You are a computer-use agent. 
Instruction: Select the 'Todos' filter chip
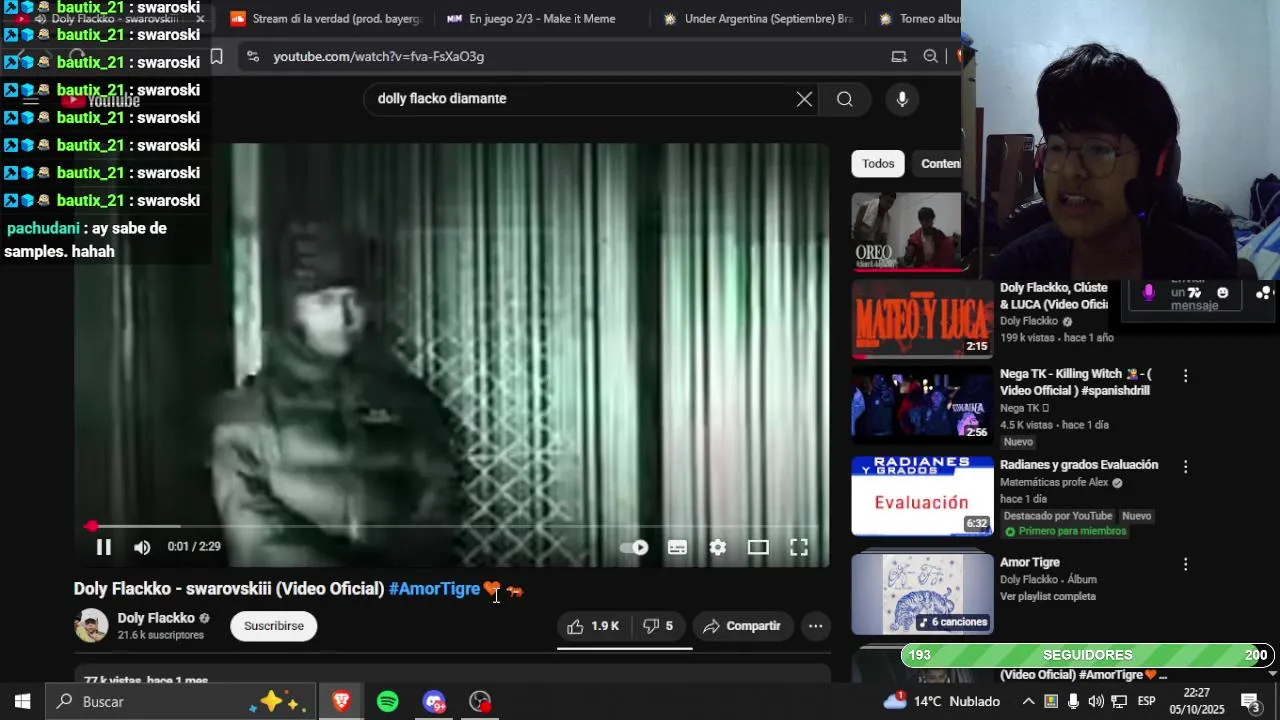click(878, 164)
